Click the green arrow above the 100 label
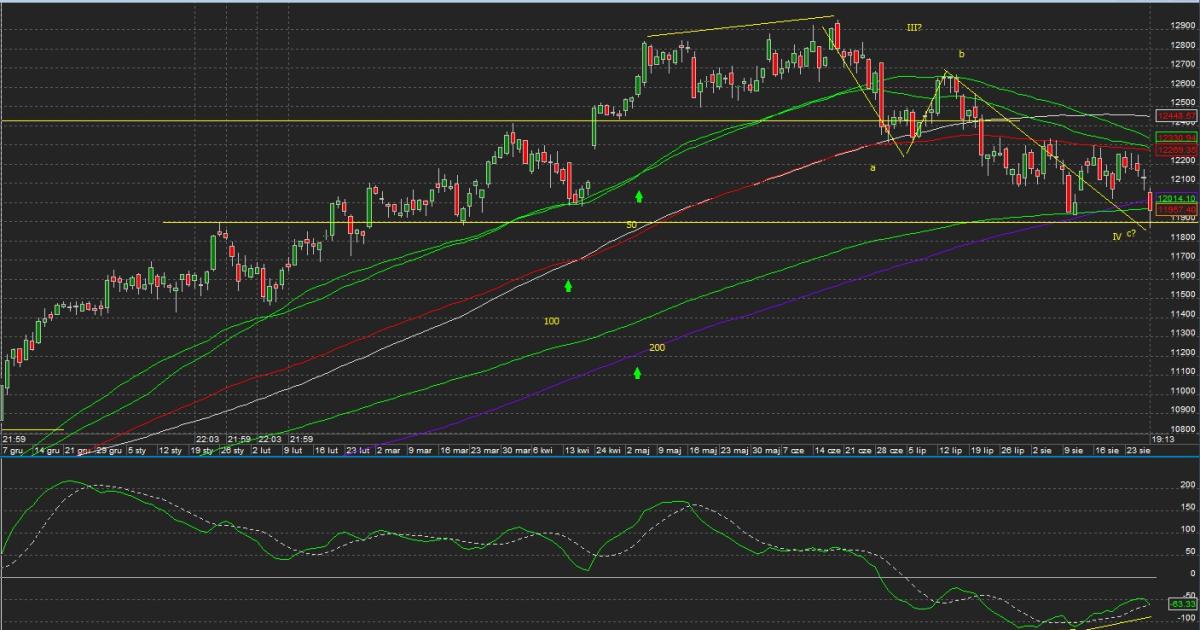 pos(568,286)
